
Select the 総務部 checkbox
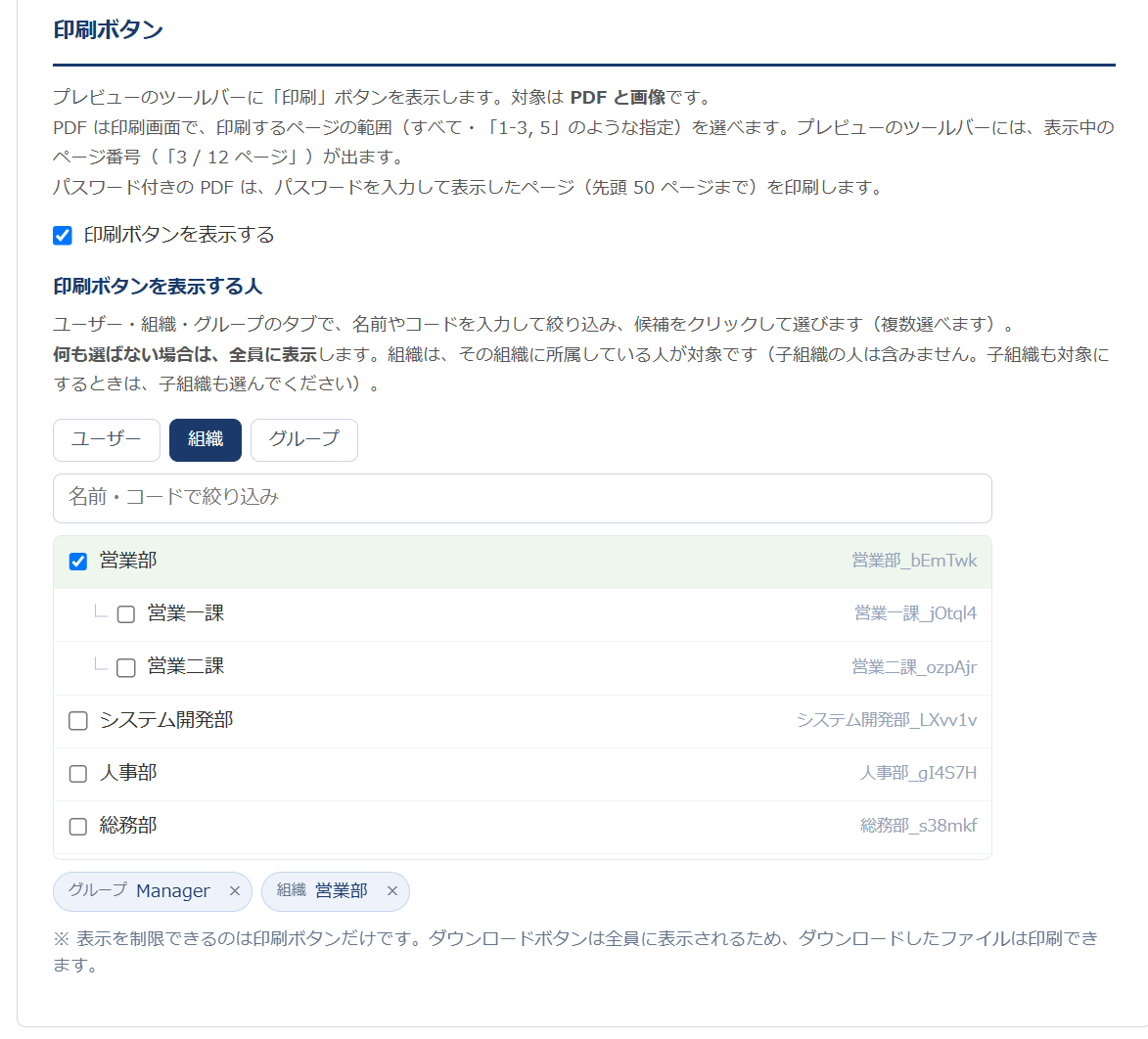[78, 826]
